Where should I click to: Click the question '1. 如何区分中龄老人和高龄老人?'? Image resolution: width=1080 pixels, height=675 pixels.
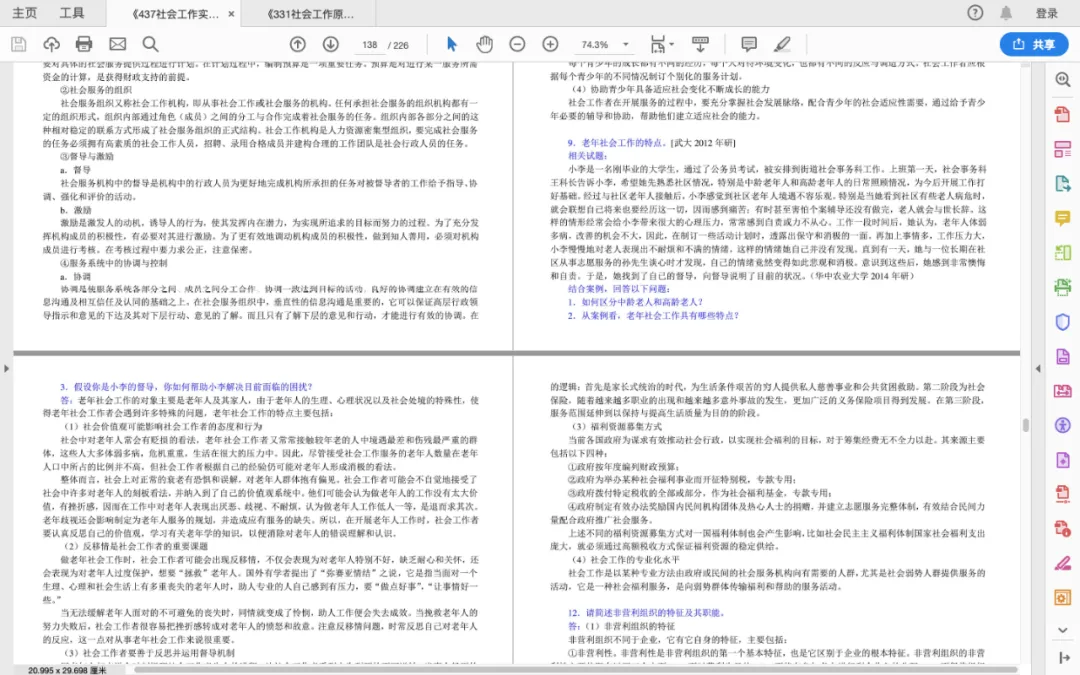[x=635, y=302]
